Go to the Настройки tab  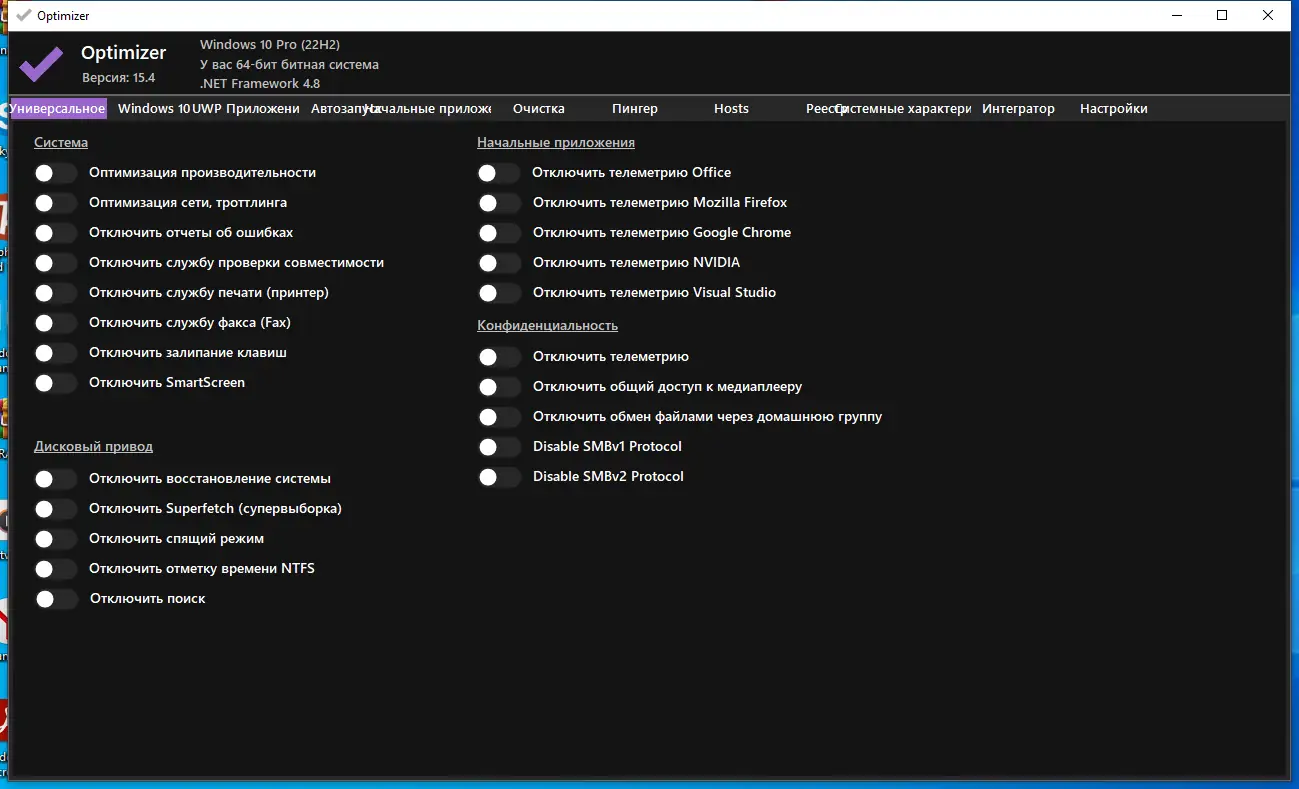tap(1113, 109)
